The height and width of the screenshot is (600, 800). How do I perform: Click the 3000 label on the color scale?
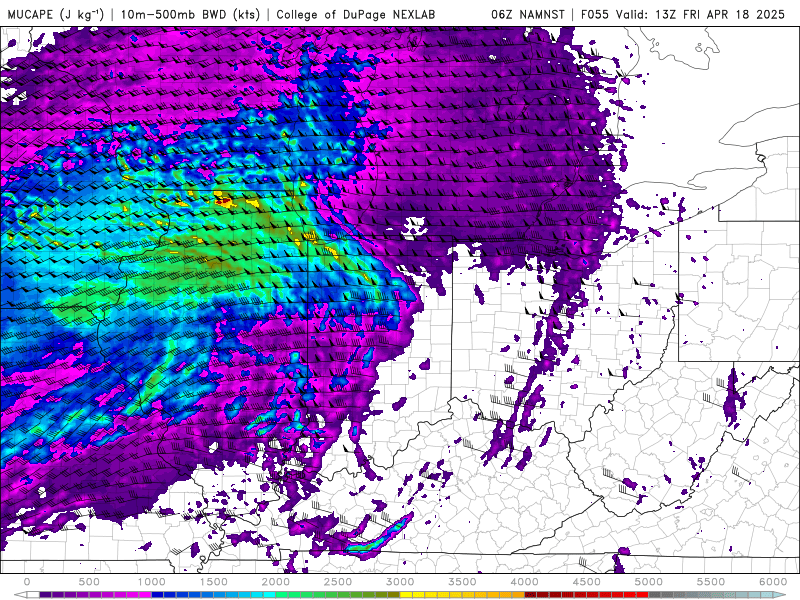point(400,582)
